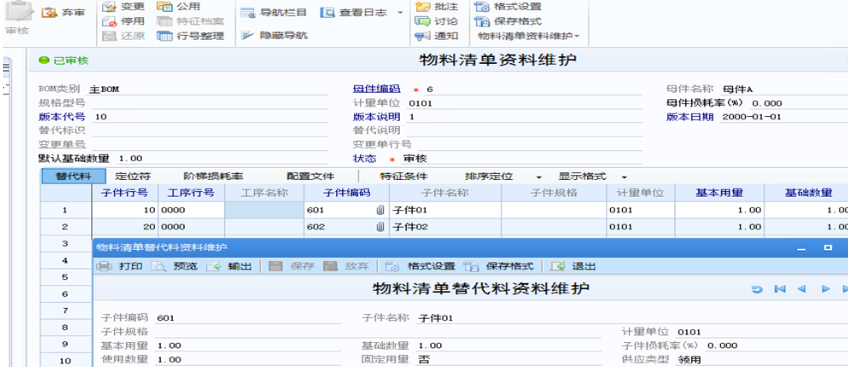Click the 母件编码 field label link
The width and height of the screenshot is (848, 367).
pos(376,89)
